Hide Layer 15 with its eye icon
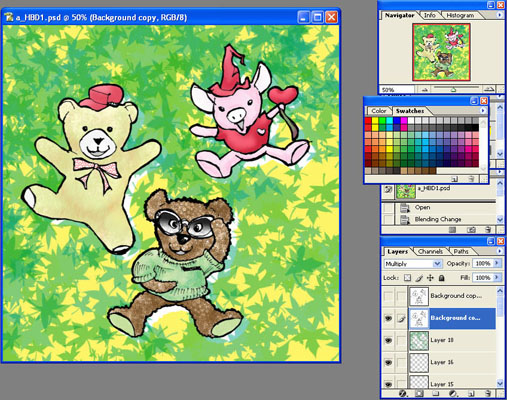 coord(388,384)
